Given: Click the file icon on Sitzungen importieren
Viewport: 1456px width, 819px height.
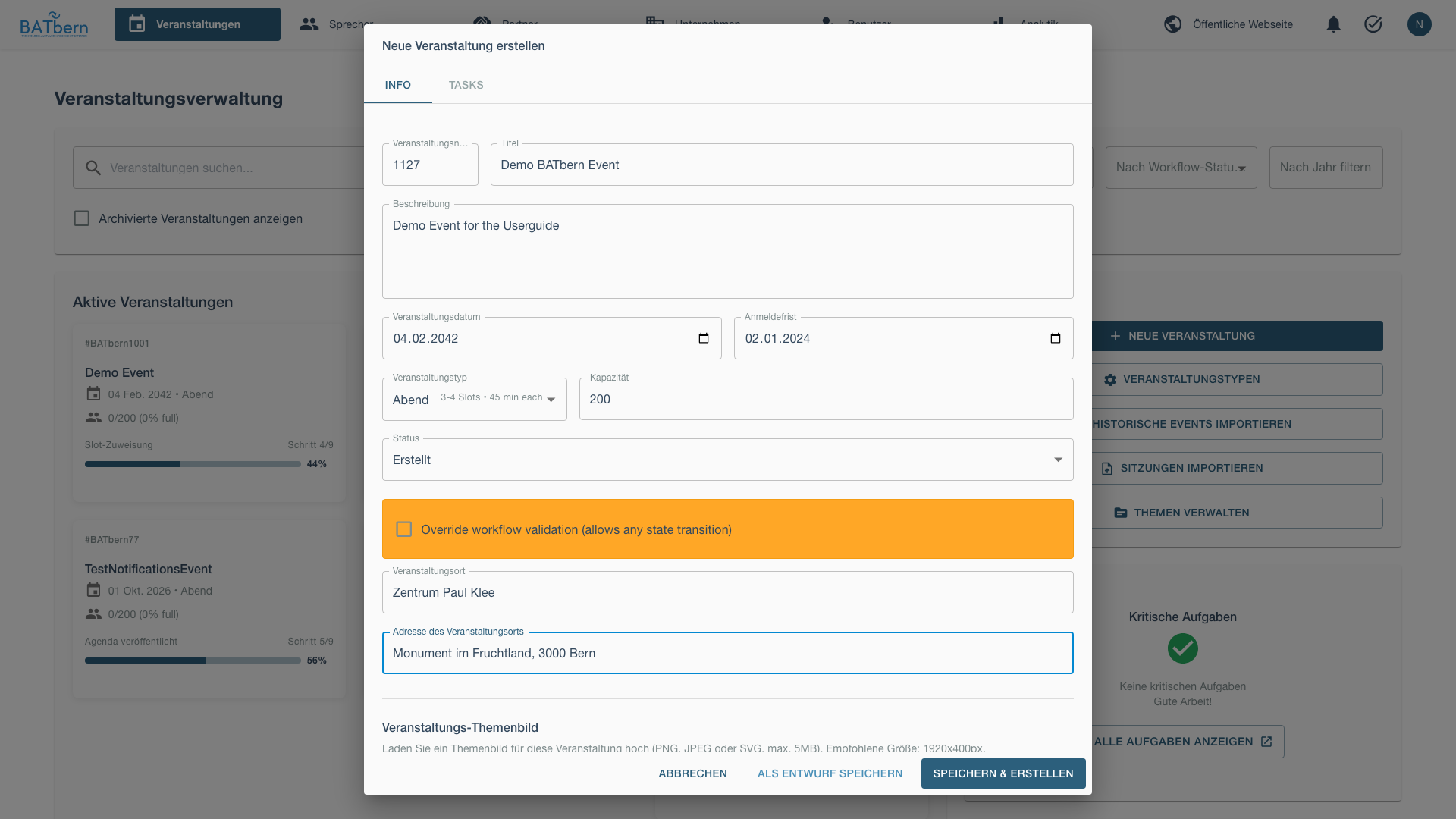Looking at the screenshot, I should 1107,469.
